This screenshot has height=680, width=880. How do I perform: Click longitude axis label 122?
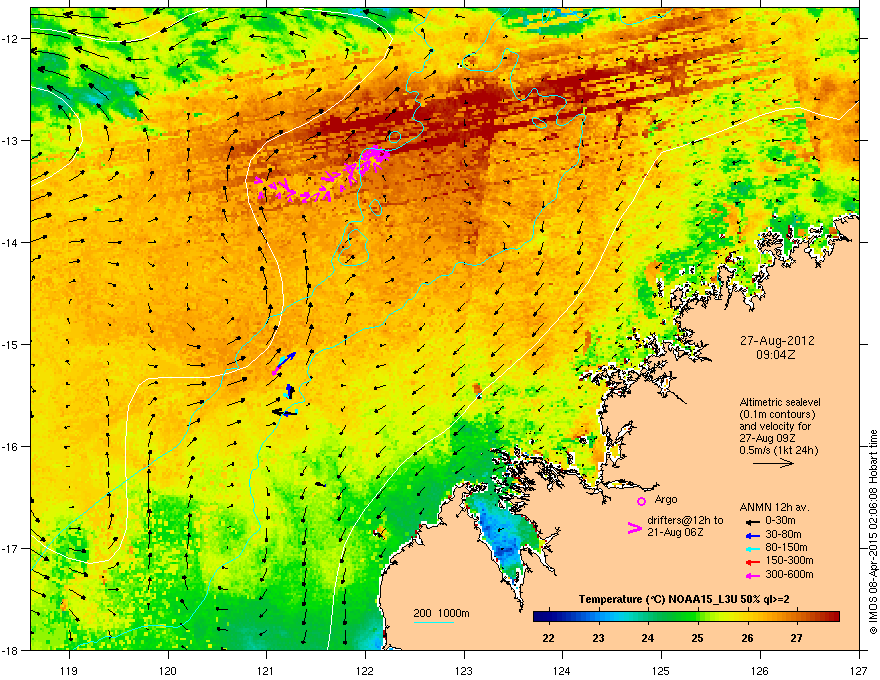(365, 671)
